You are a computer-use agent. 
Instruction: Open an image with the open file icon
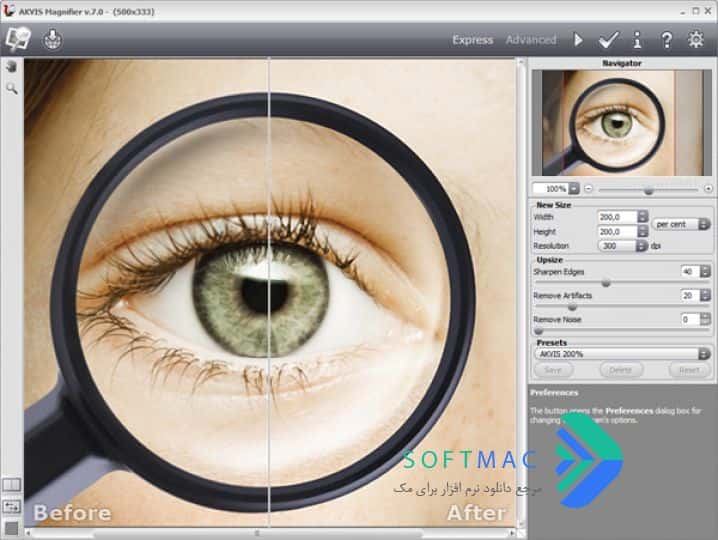click(18, 39)
